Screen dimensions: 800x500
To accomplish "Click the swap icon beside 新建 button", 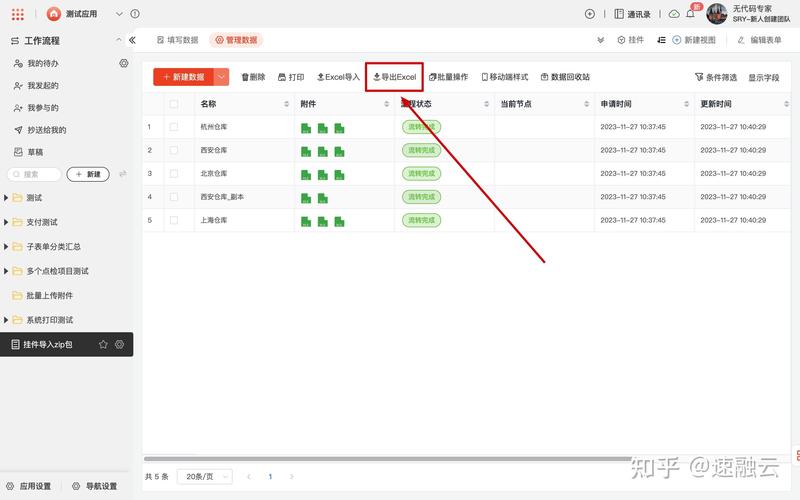I will (122, 174).
